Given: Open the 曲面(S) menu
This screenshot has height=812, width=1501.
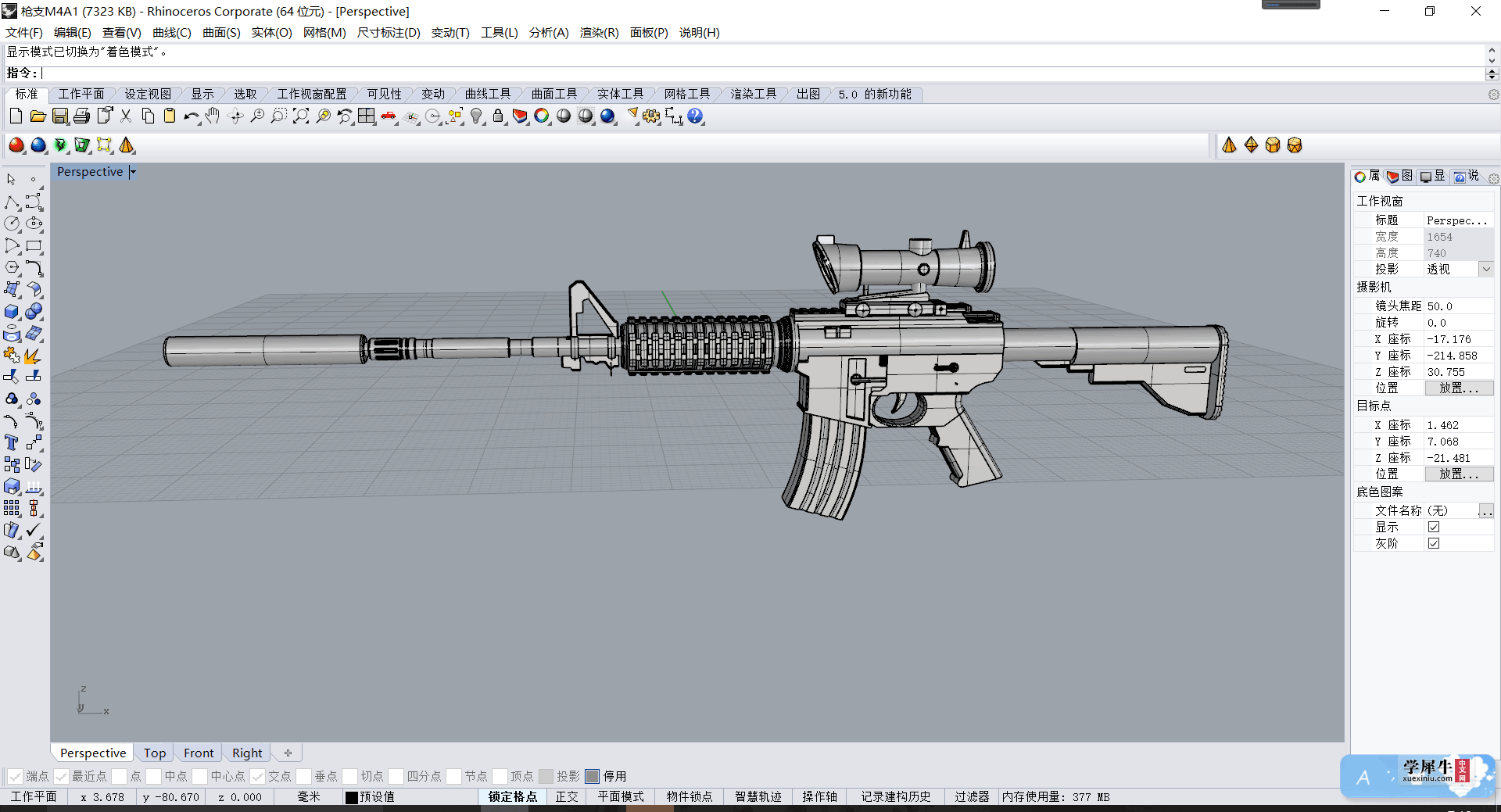Looking at the screenshot, I should (221, 33).
